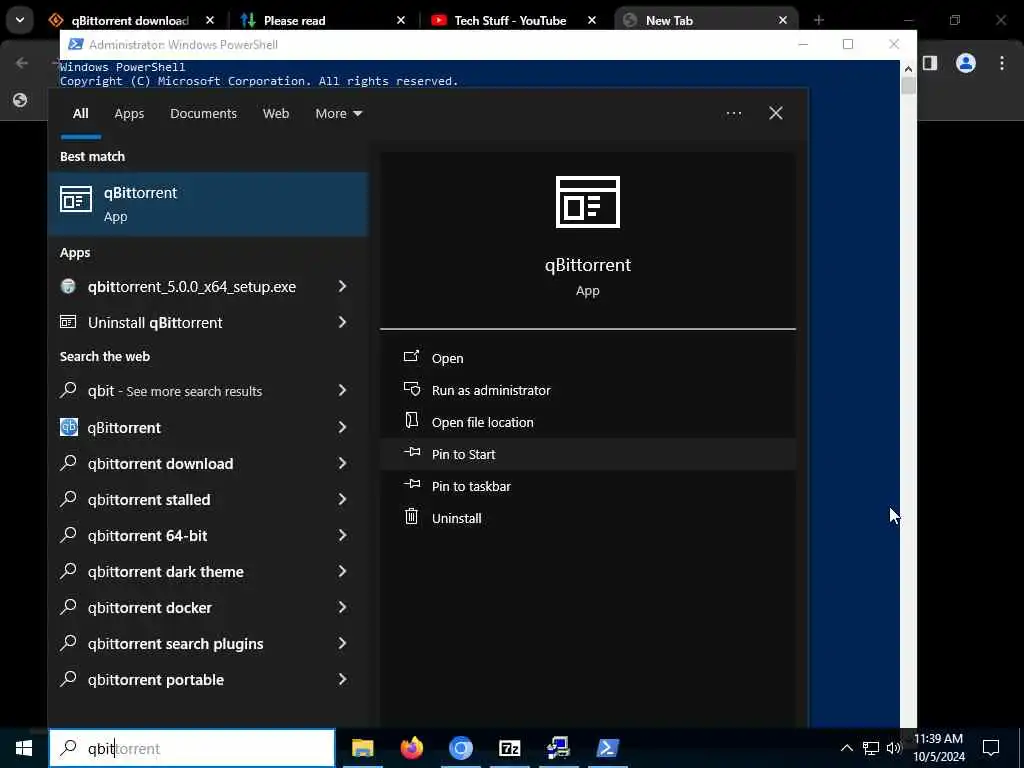This screenshot has width=1024, height=768.
Task: Expand arrow for qbittorrent stalled suggestion
Action: click(342, 499)
